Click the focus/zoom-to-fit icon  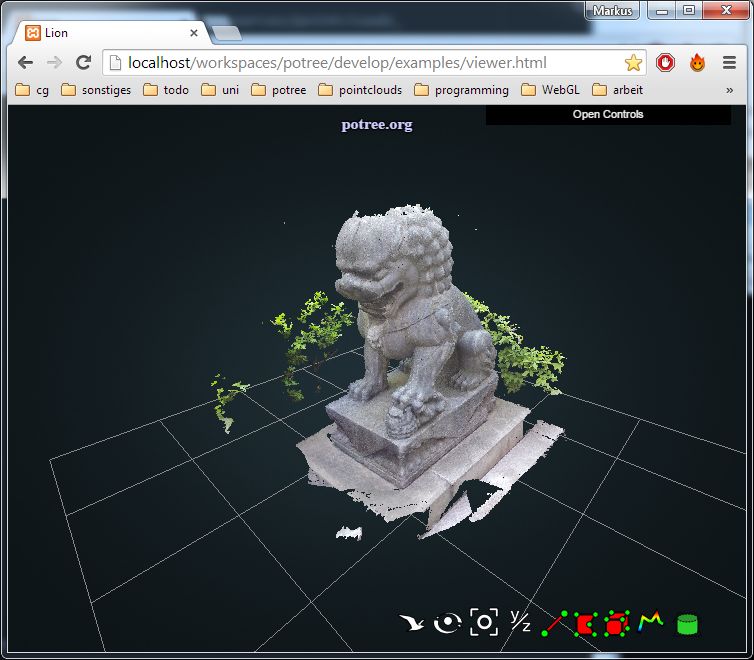(484, 622)
